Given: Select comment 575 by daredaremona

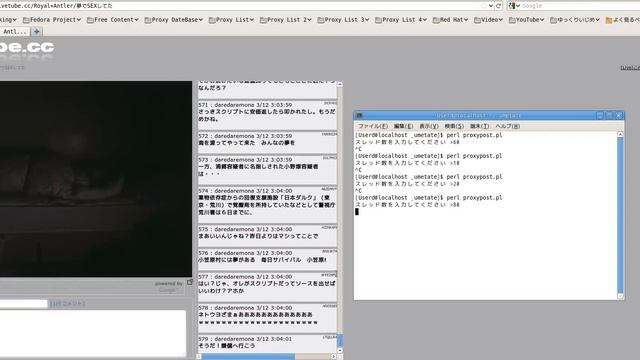Looking at the screenshot, I should click(267, 236).
